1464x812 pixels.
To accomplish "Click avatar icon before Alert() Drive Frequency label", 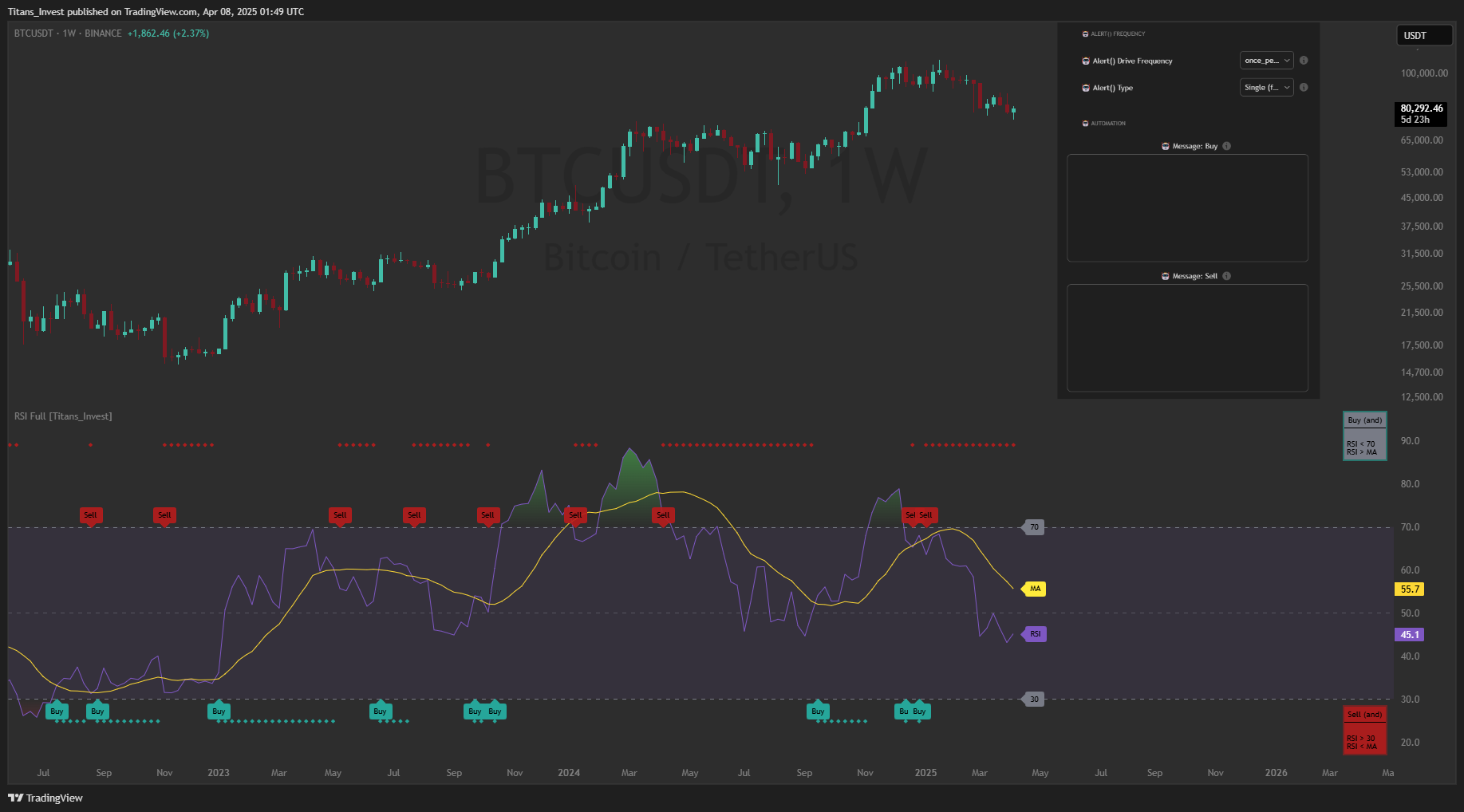I will pos(1086,61).
